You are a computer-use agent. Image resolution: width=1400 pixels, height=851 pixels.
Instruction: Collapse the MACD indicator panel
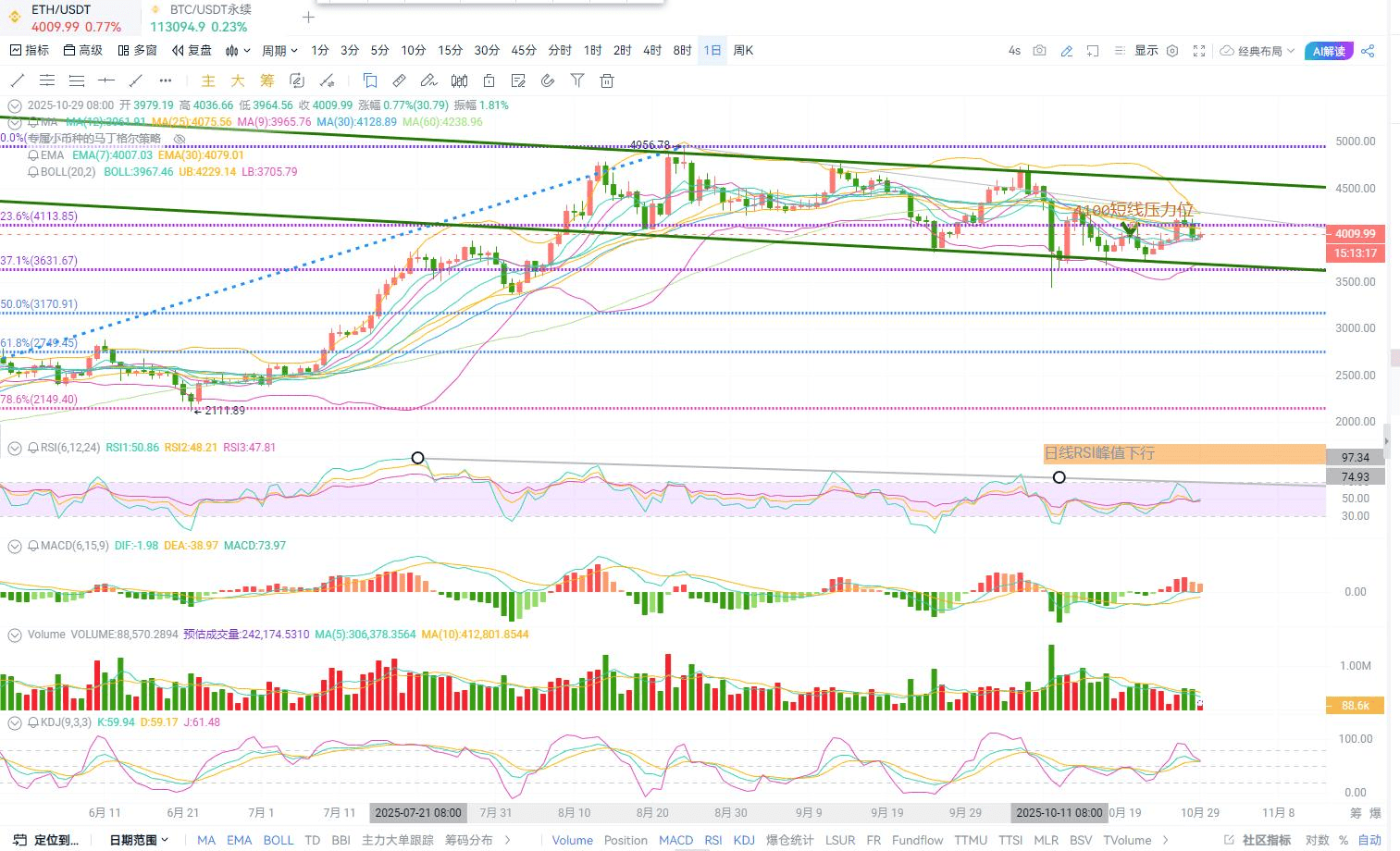pos(15,546)
